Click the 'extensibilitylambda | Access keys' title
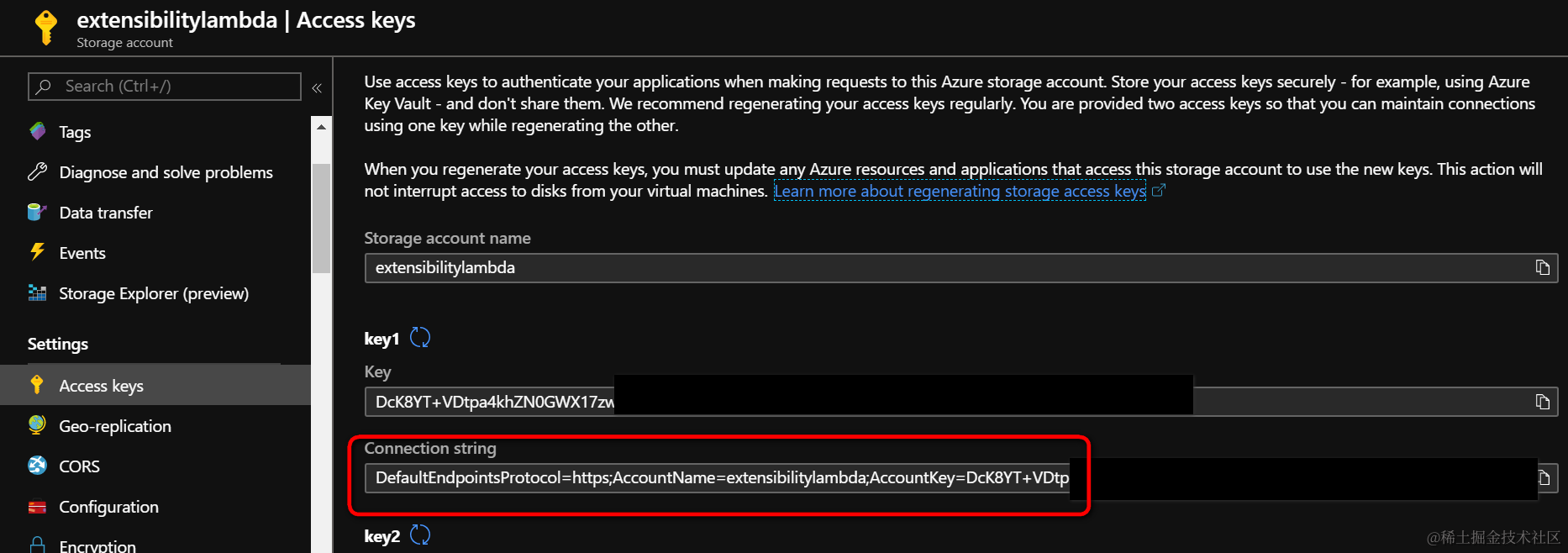This screenshot has height=553, width=1568. pyautogui.click(x=246, y=20)
